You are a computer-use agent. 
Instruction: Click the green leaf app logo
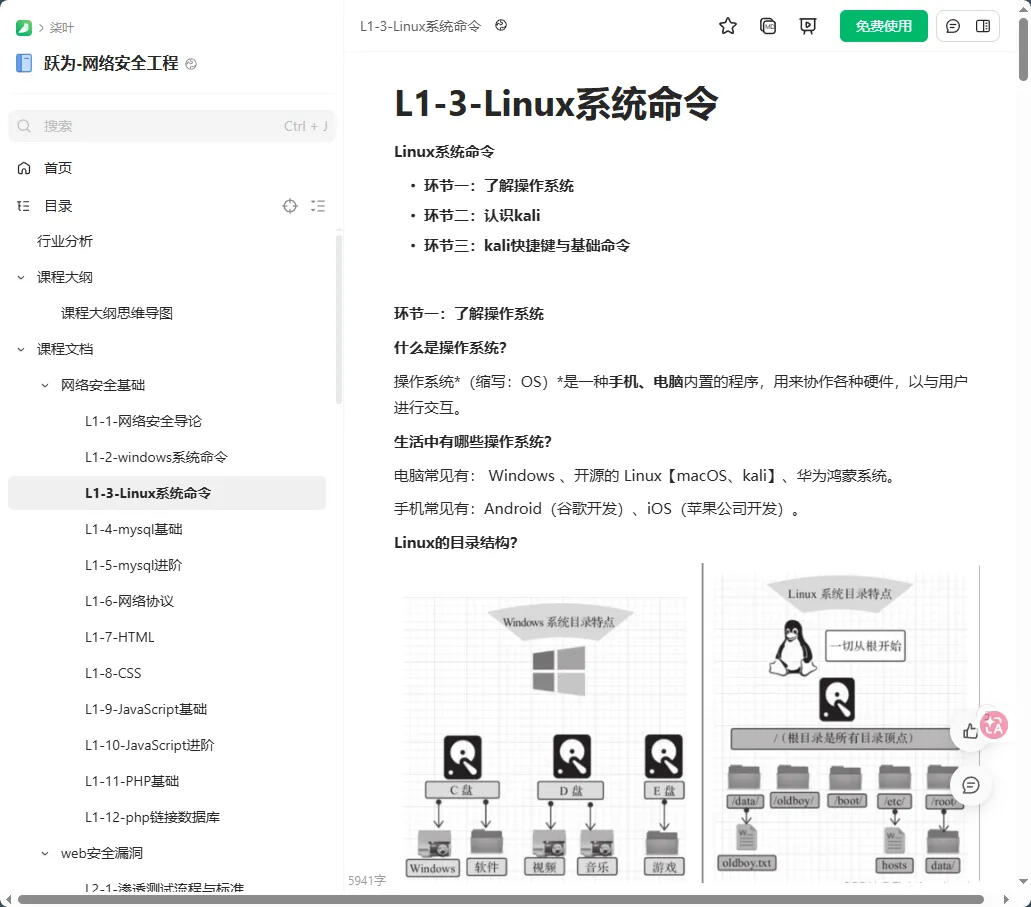tap(24, 28)
